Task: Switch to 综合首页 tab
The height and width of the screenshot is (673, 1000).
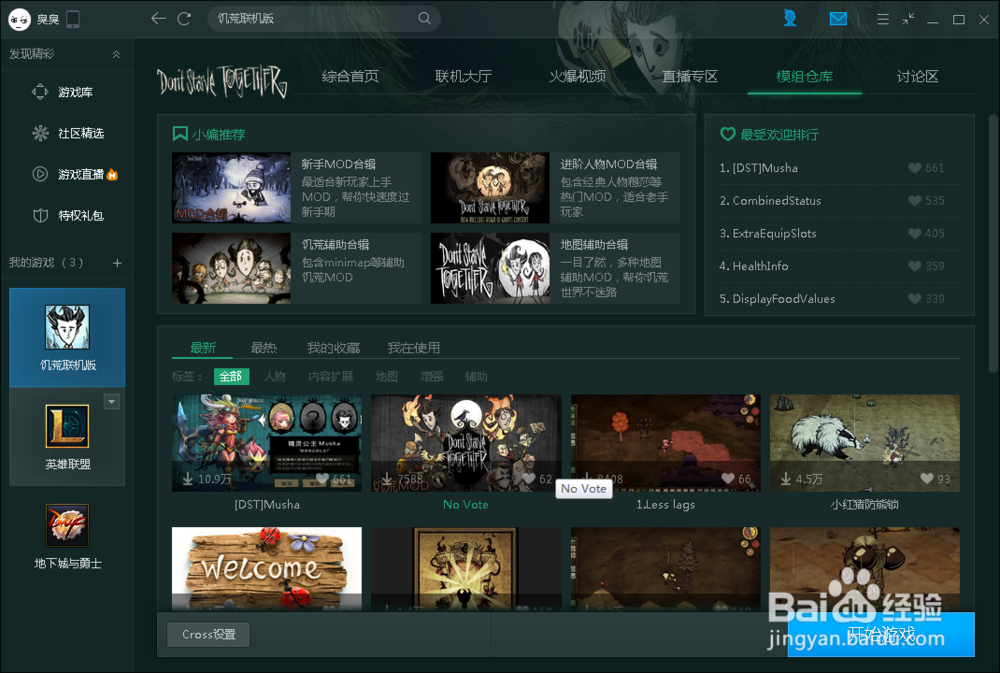Action: (x=349, y=77)
